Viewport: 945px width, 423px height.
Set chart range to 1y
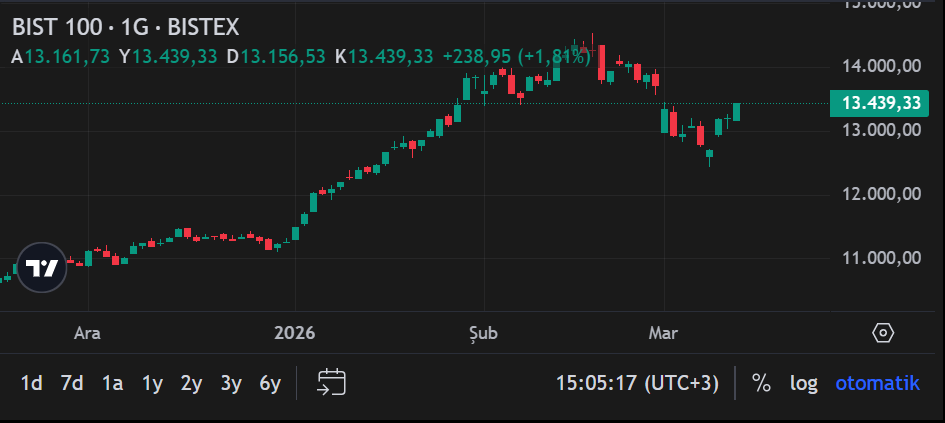pos(152,383)
